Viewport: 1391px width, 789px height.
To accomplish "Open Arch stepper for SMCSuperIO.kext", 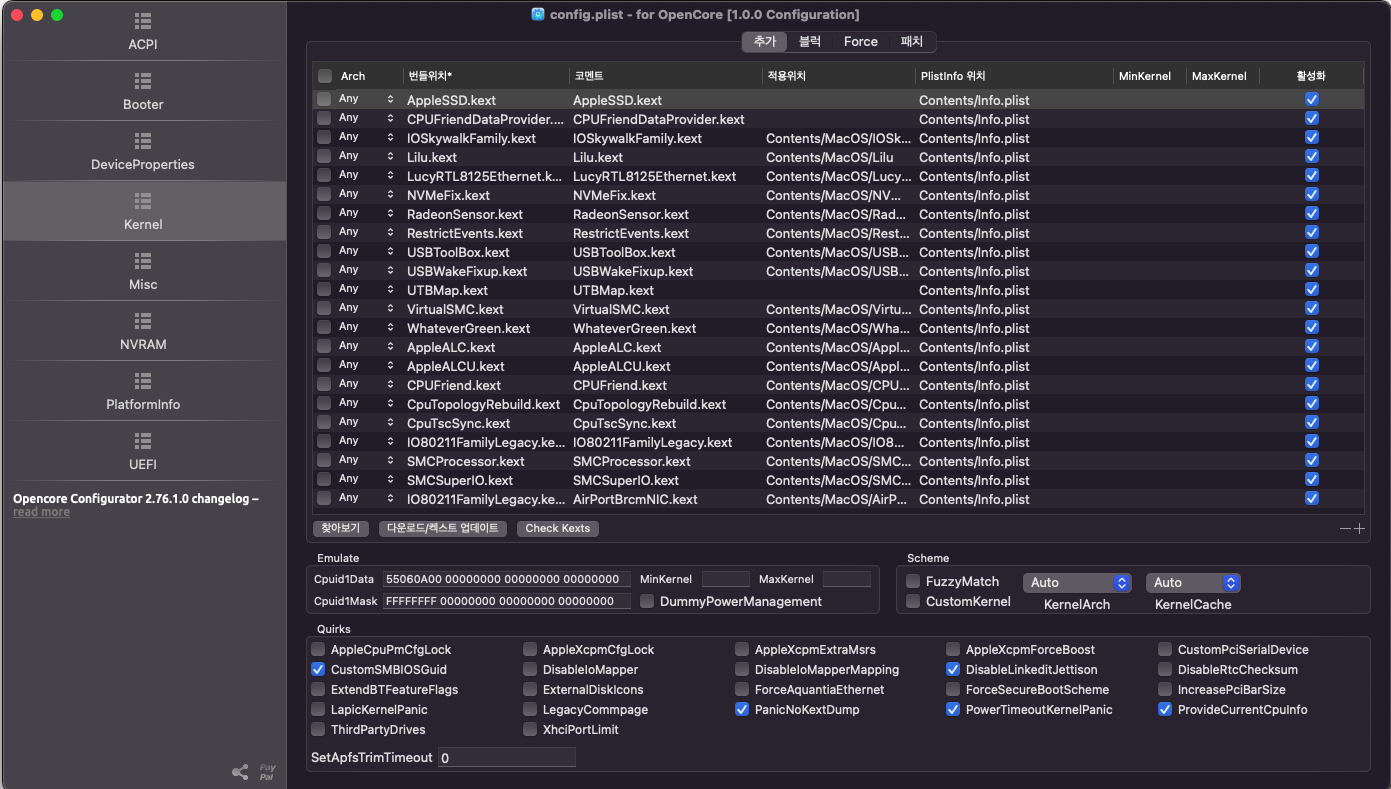I will [391, 480].
